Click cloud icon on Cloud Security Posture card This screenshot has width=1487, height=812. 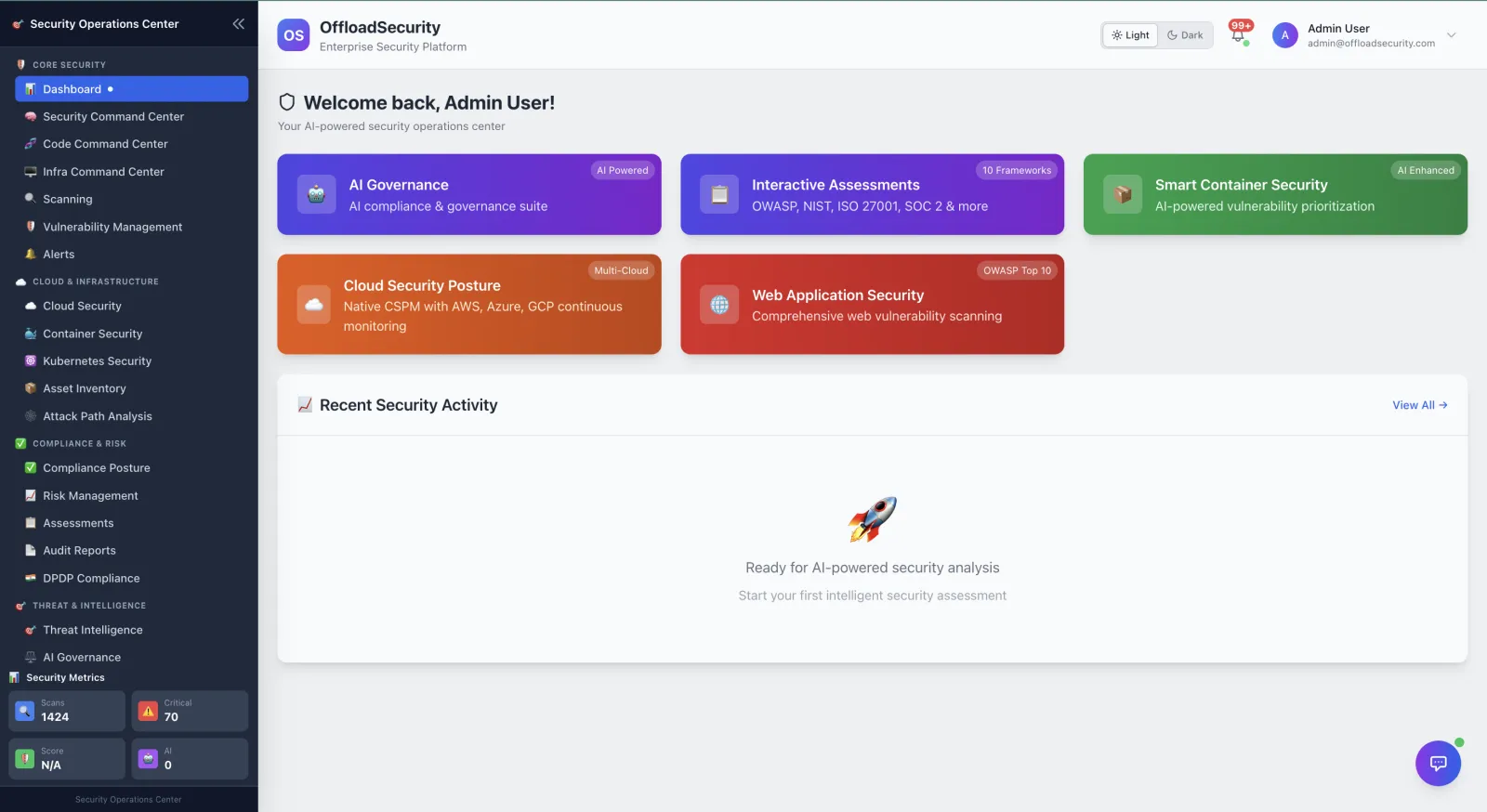[314, 305]
